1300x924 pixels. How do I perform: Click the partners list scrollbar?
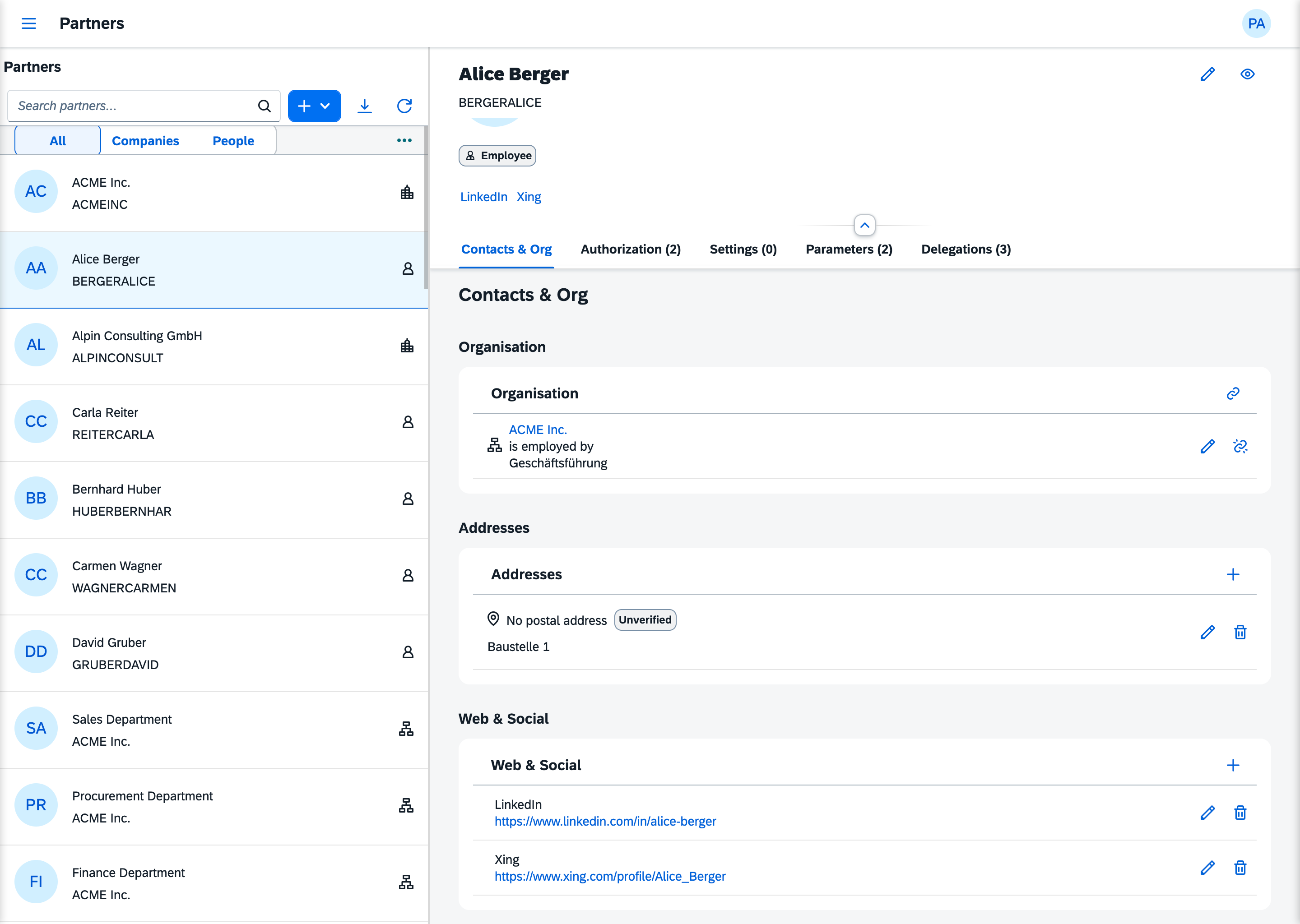[426, 208]
